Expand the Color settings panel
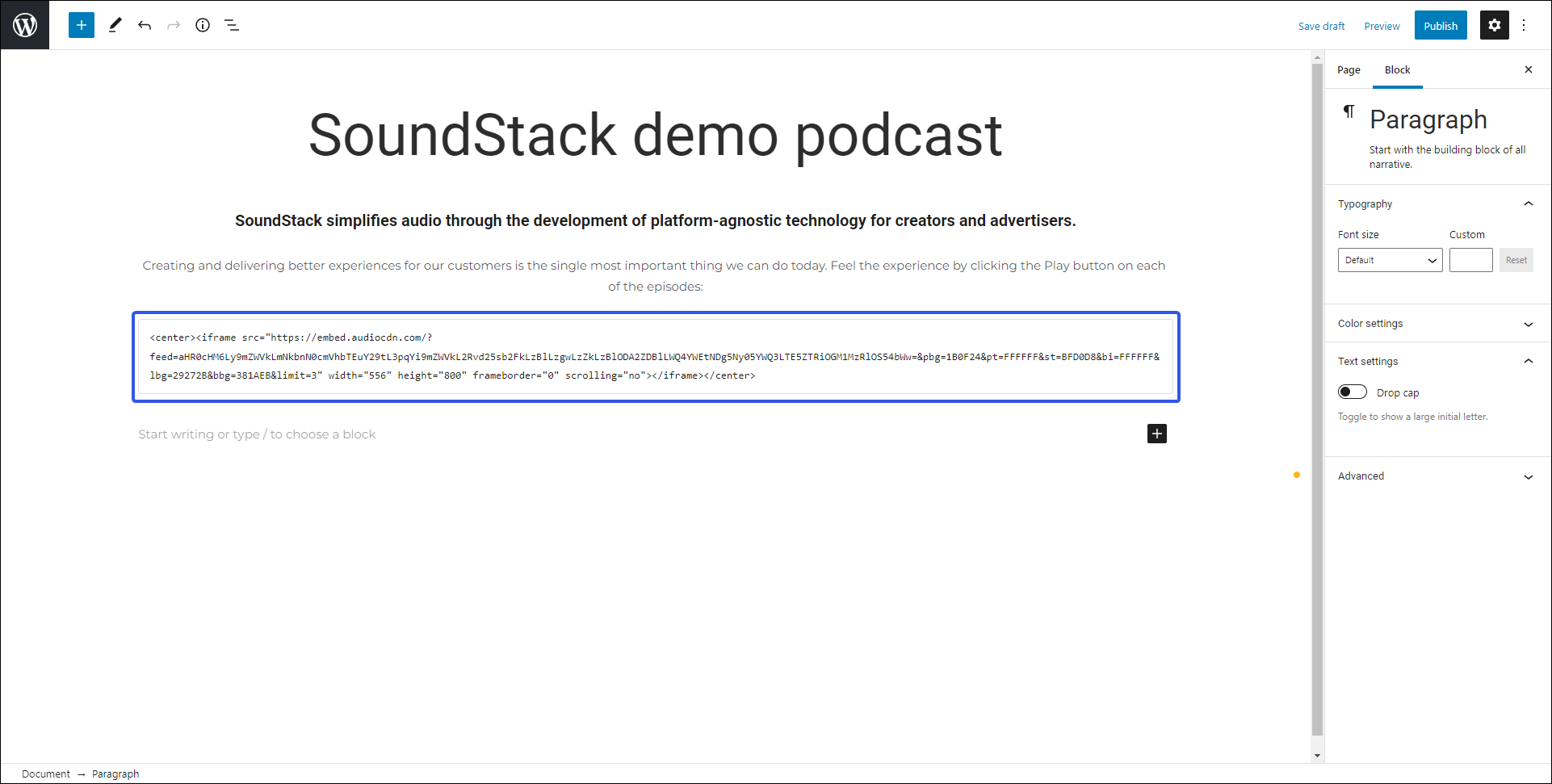1552x784 pixels. pyautogui.click(x=1437, y=324)
